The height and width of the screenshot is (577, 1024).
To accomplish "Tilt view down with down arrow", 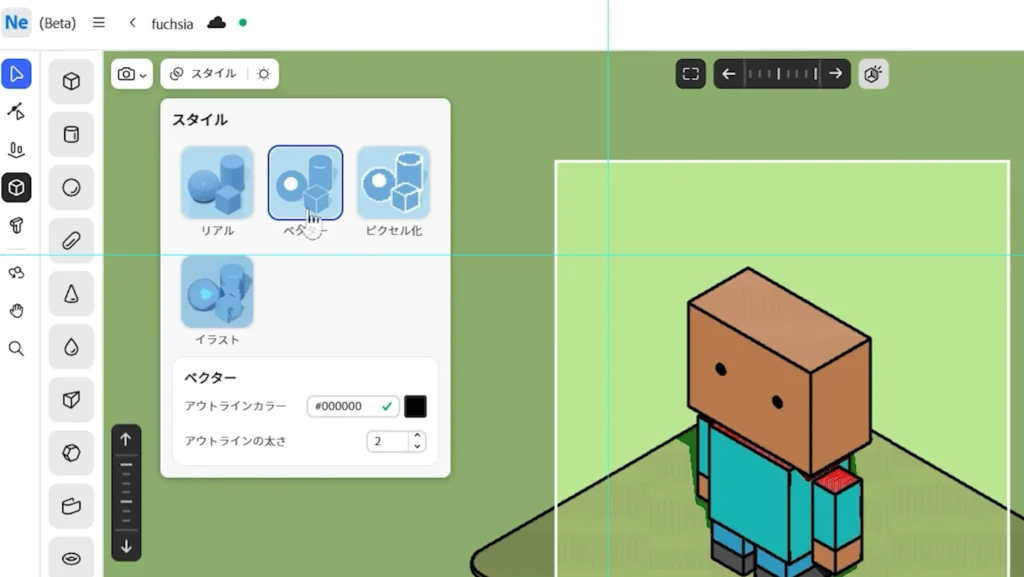I will point(126,546).
